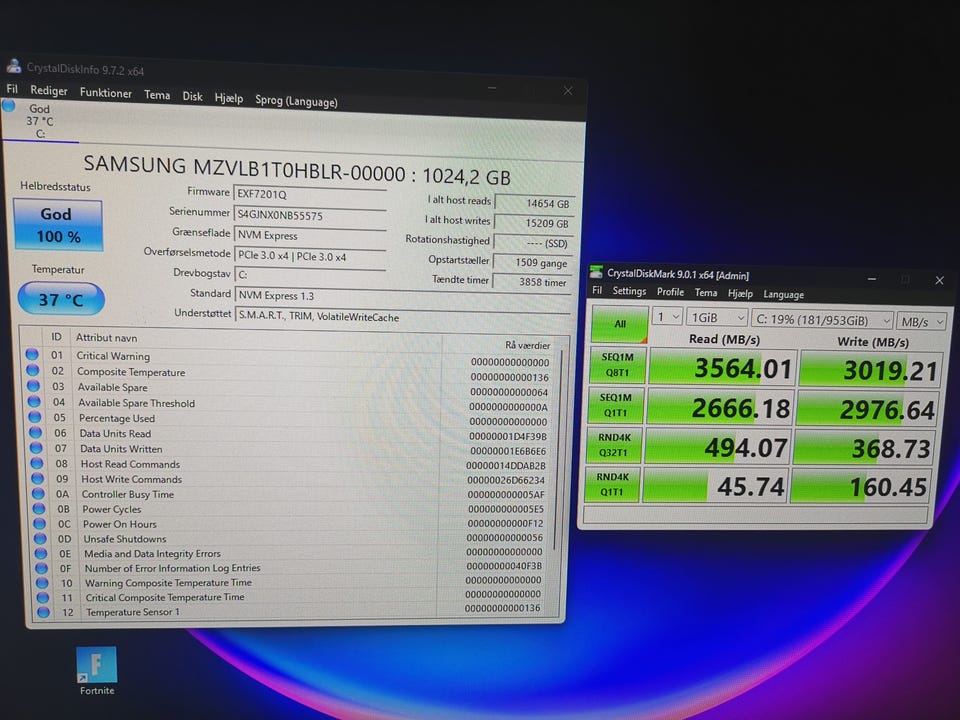Run the SEQ1M Q1T1 benchmark
This screenshot has height=720, width=960.
click(615, 405)
